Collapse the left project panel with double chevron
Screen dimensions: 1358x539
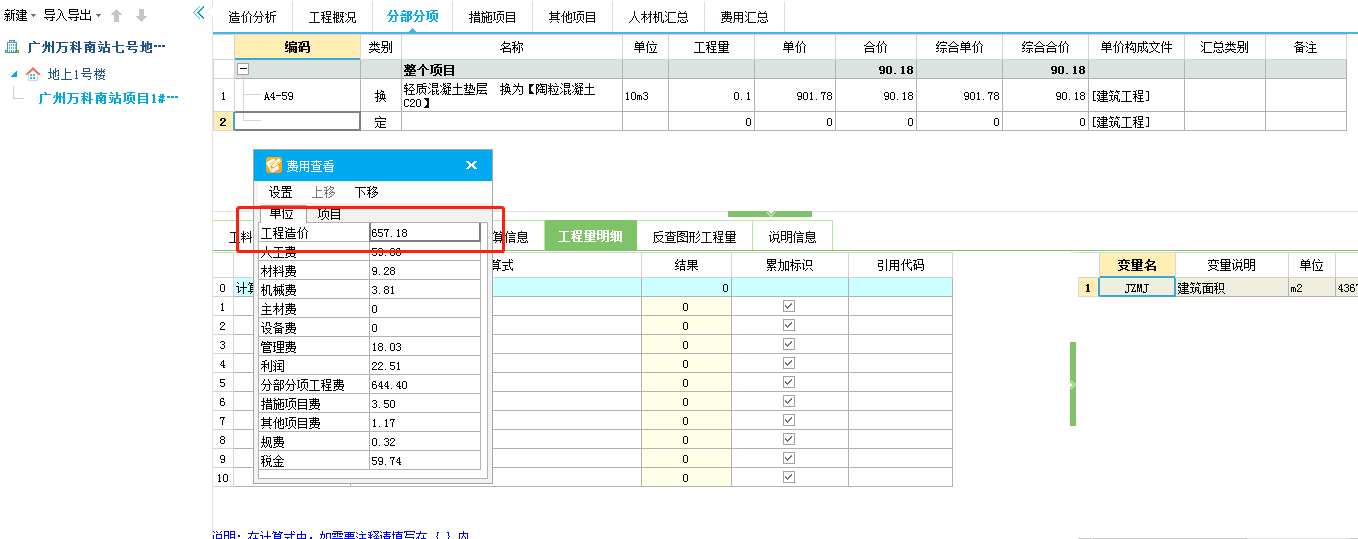[199, 13]
